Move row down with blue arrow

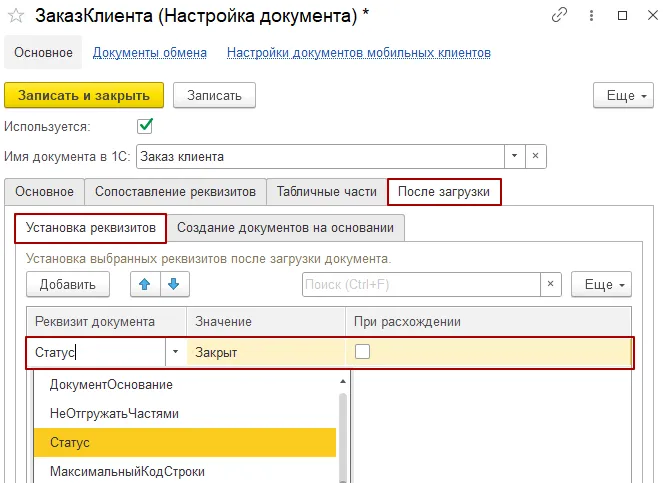tap(172, 284)
